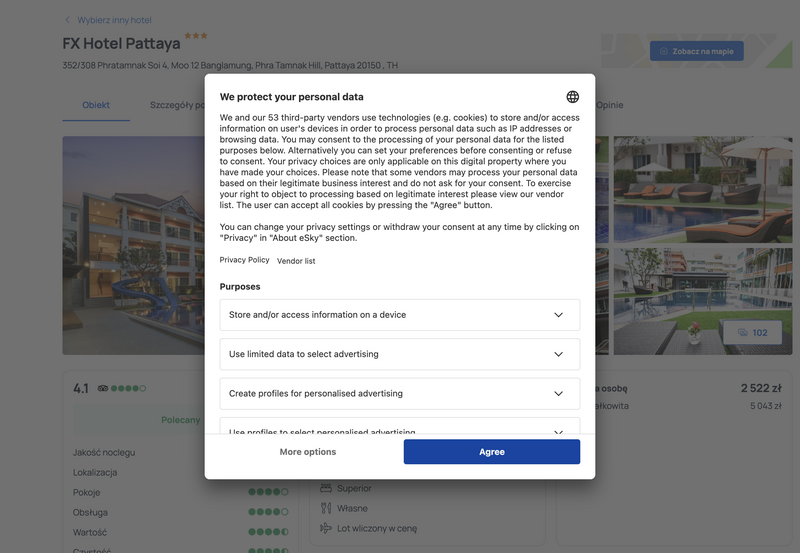Click the map icon on Zobacz na mapie
The width and height of the screenshot is (800, 553).
[x=664, y=51]
